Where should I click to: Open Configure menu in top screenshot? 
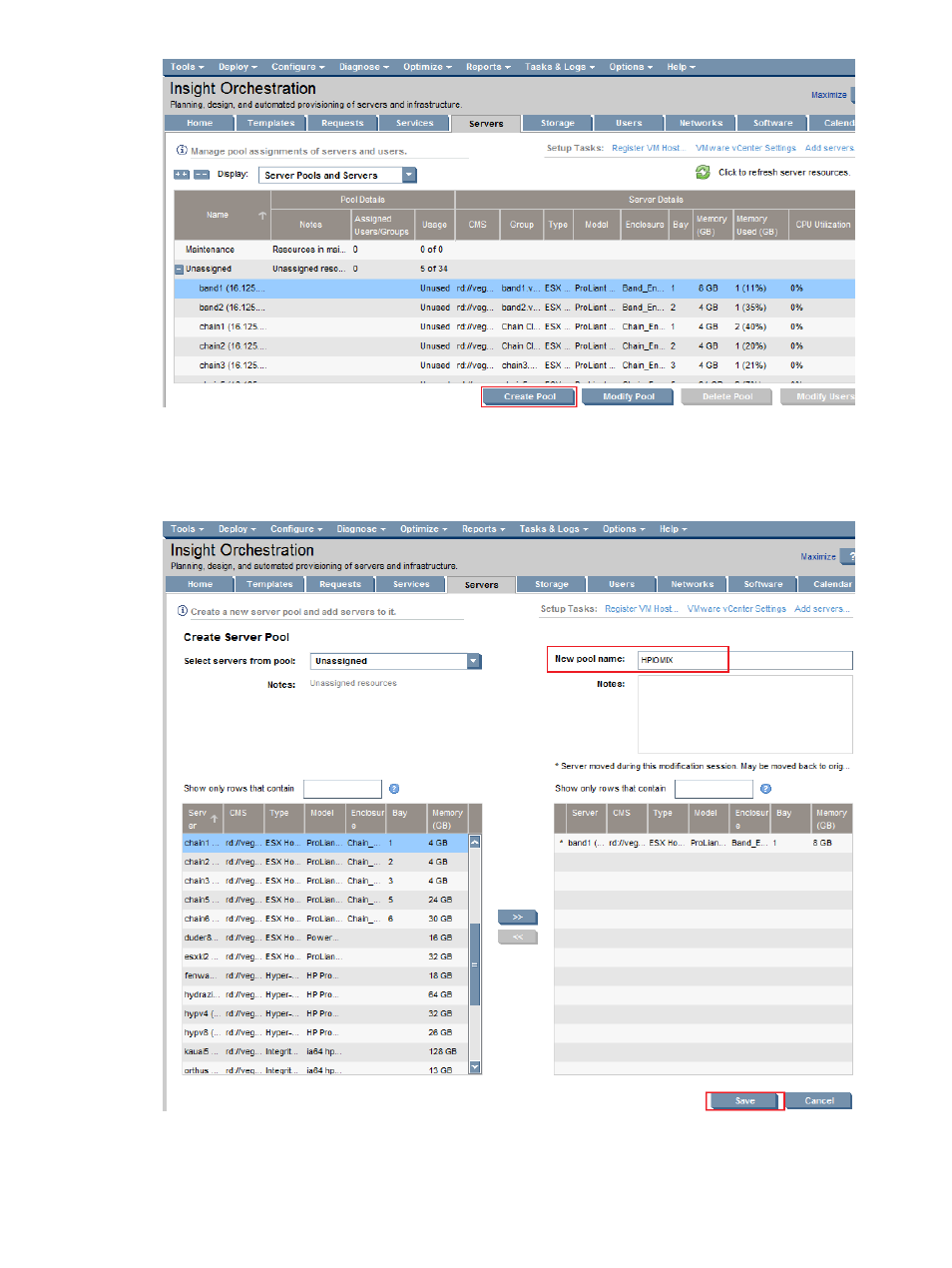point(297,67)
